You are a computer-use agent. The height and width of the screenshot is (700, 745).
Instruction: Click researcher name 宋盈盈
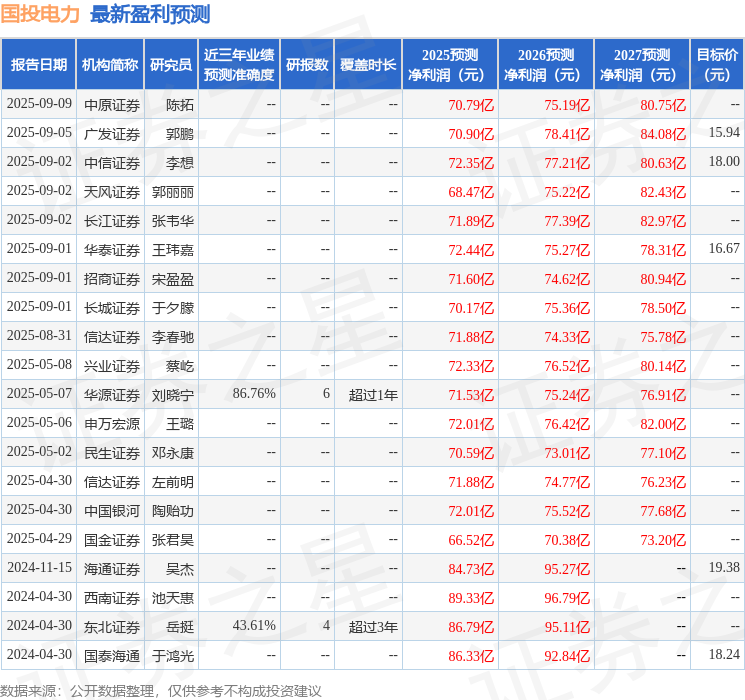(x=173, y=279)
